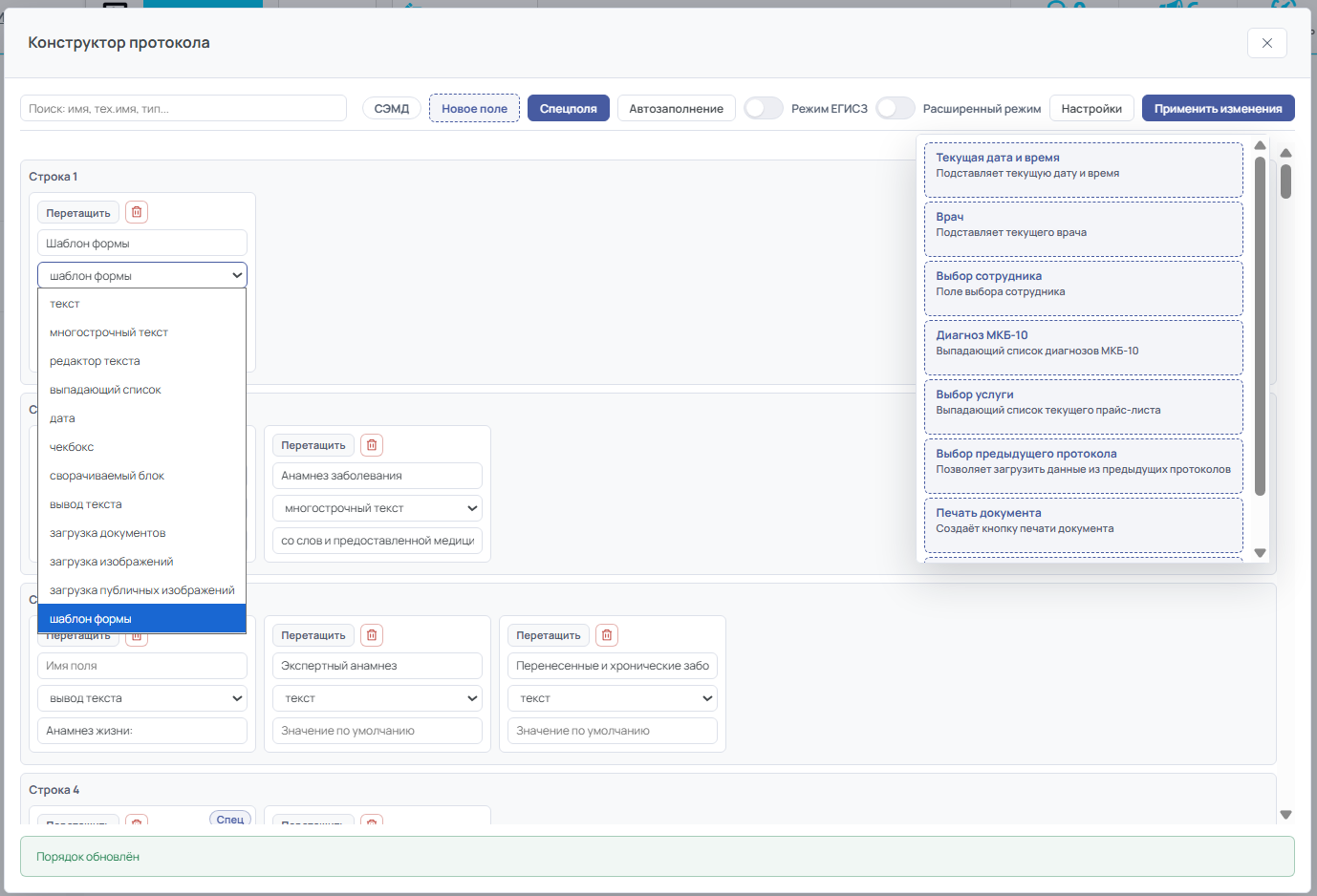Viewport: 1317px width, 896px height.
Task: Click trash icon above Перенесенные и хронические field
Action: (x=607, y=635)
